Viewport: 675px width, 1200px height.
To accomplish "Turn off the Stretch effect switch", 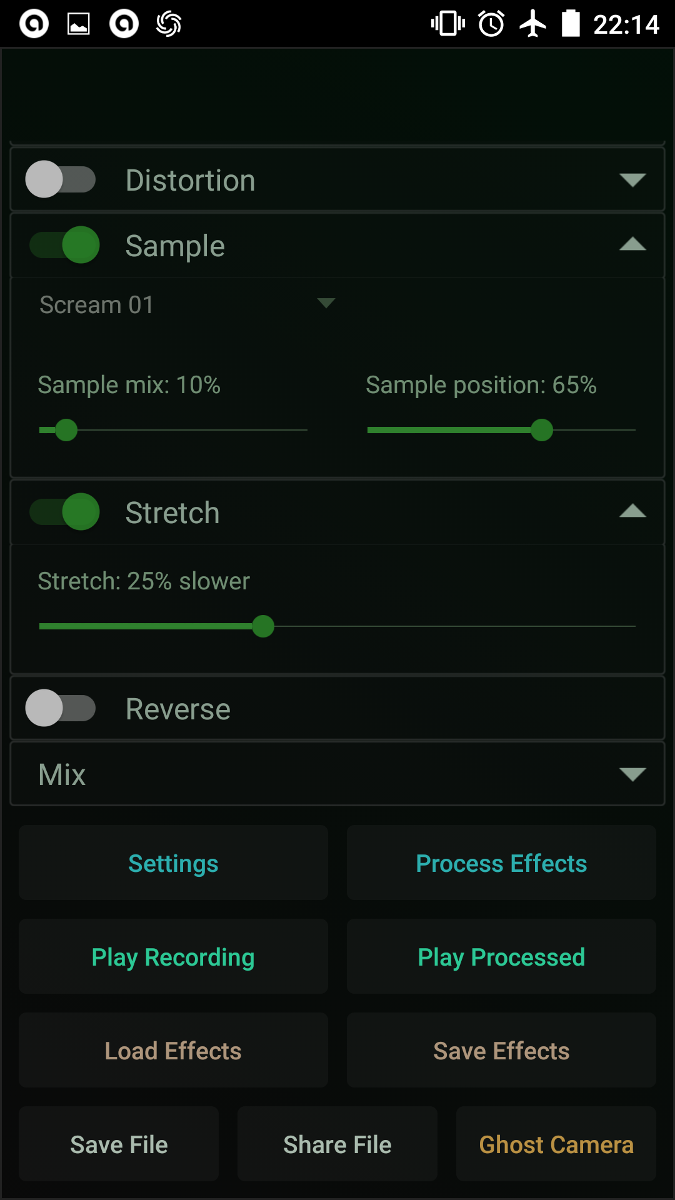I will click(64, 512).
